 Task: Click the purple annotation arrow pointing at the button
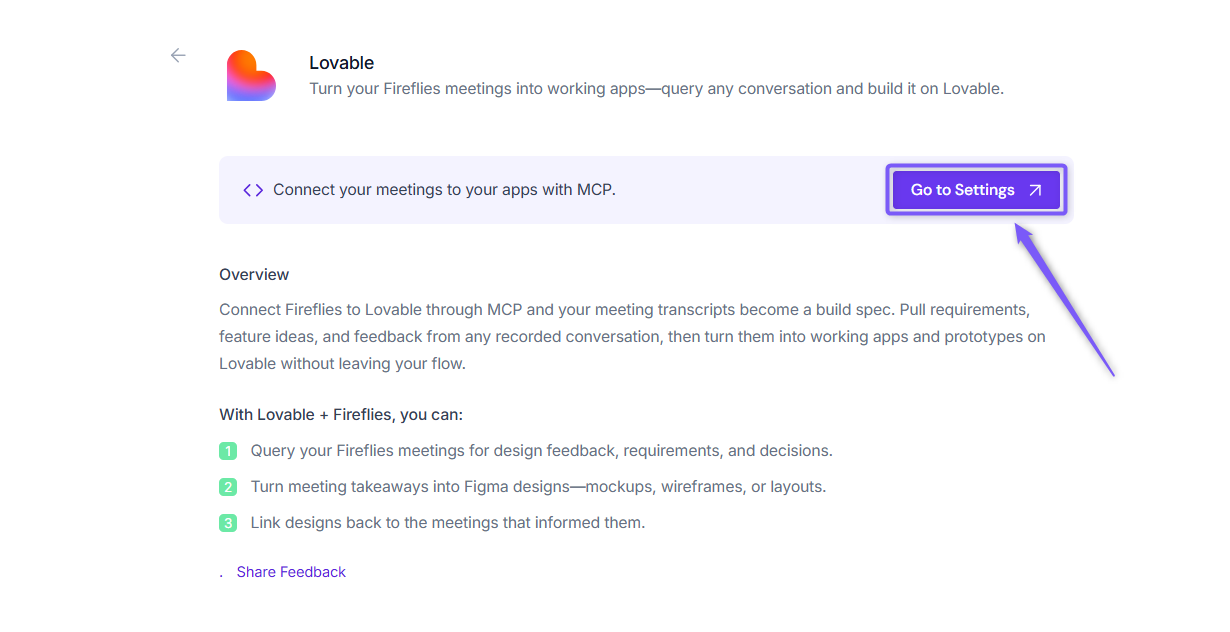tap(1064, 299)
